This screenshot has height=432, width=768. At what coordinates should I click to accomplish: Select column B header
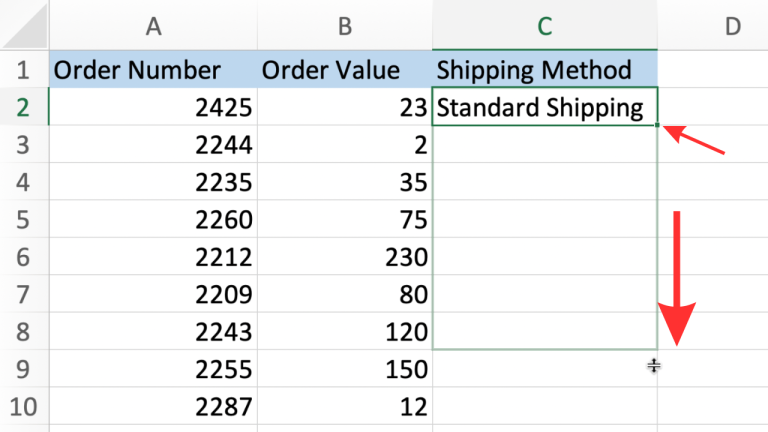click(344, 26)
